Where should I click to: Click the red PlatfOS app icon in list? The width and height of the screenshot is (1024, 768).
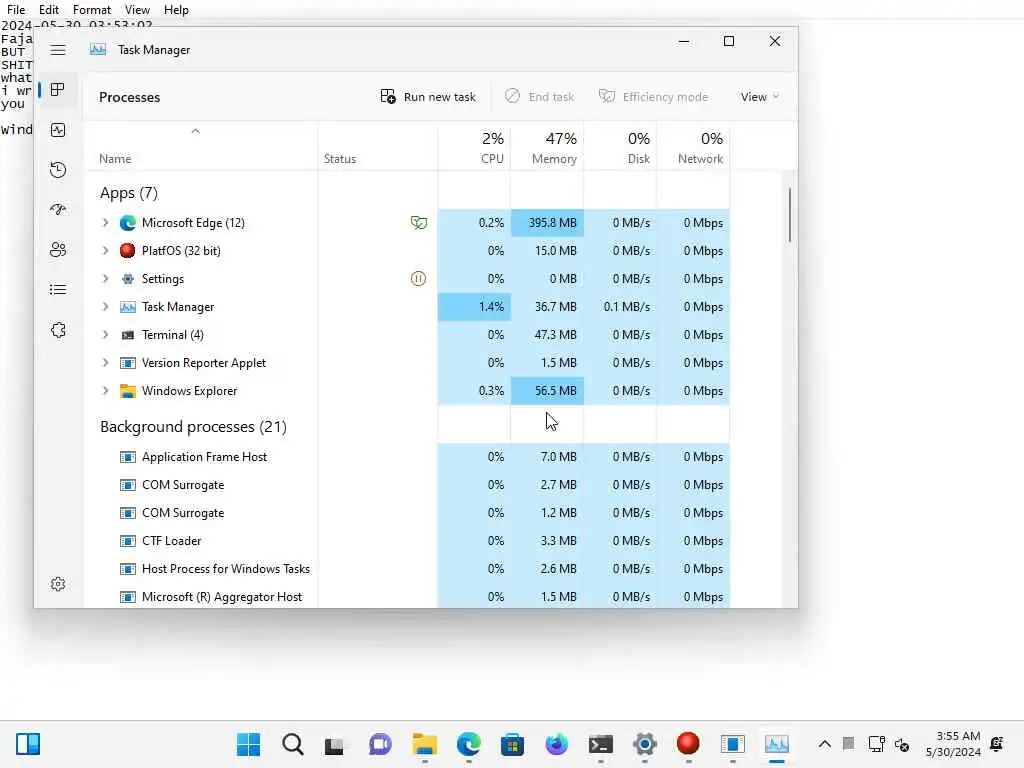click(x=127, y=251)
